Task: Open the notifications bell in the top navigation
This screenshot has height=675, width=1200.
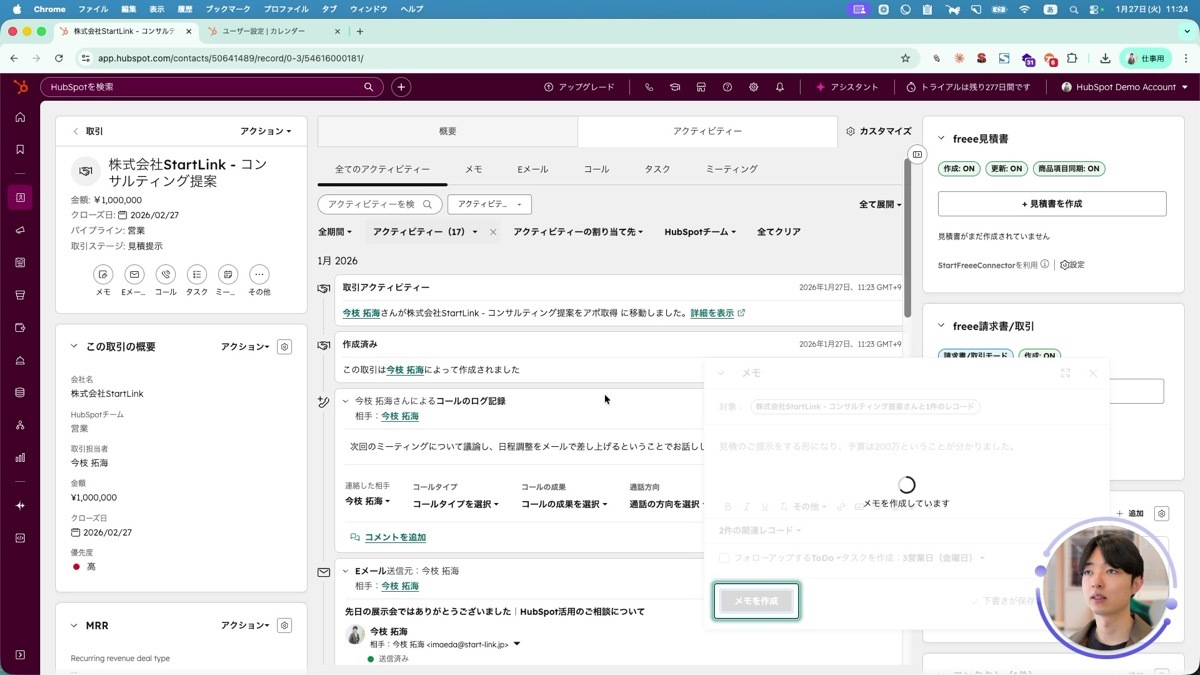Action: (x=781, y=87)
